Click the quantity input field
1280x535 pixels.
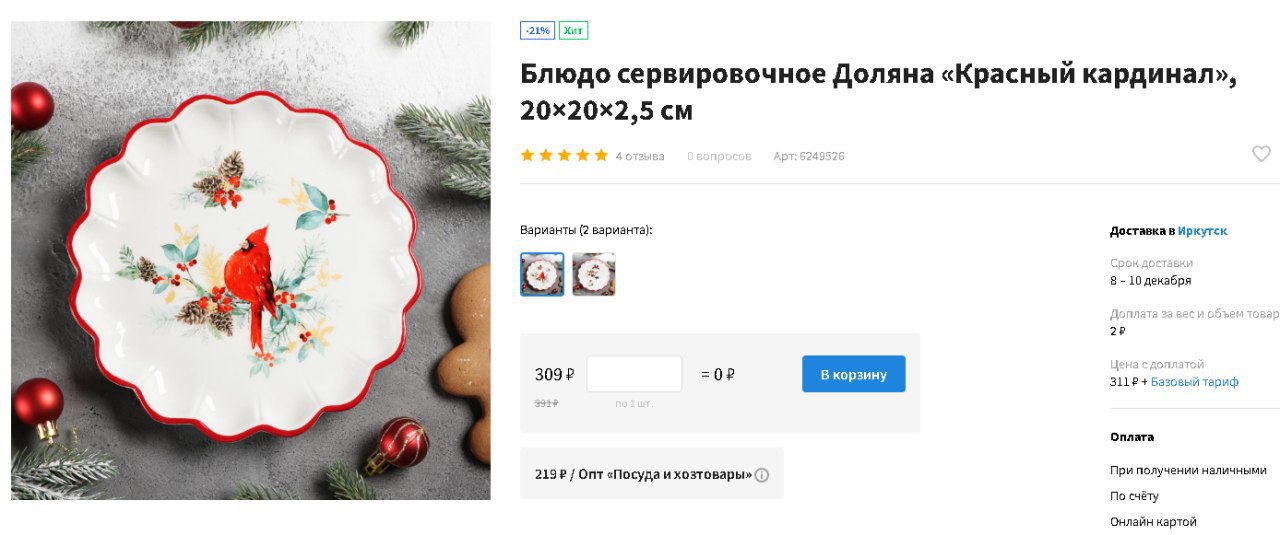pyautogui.click(x=634, y=374)
